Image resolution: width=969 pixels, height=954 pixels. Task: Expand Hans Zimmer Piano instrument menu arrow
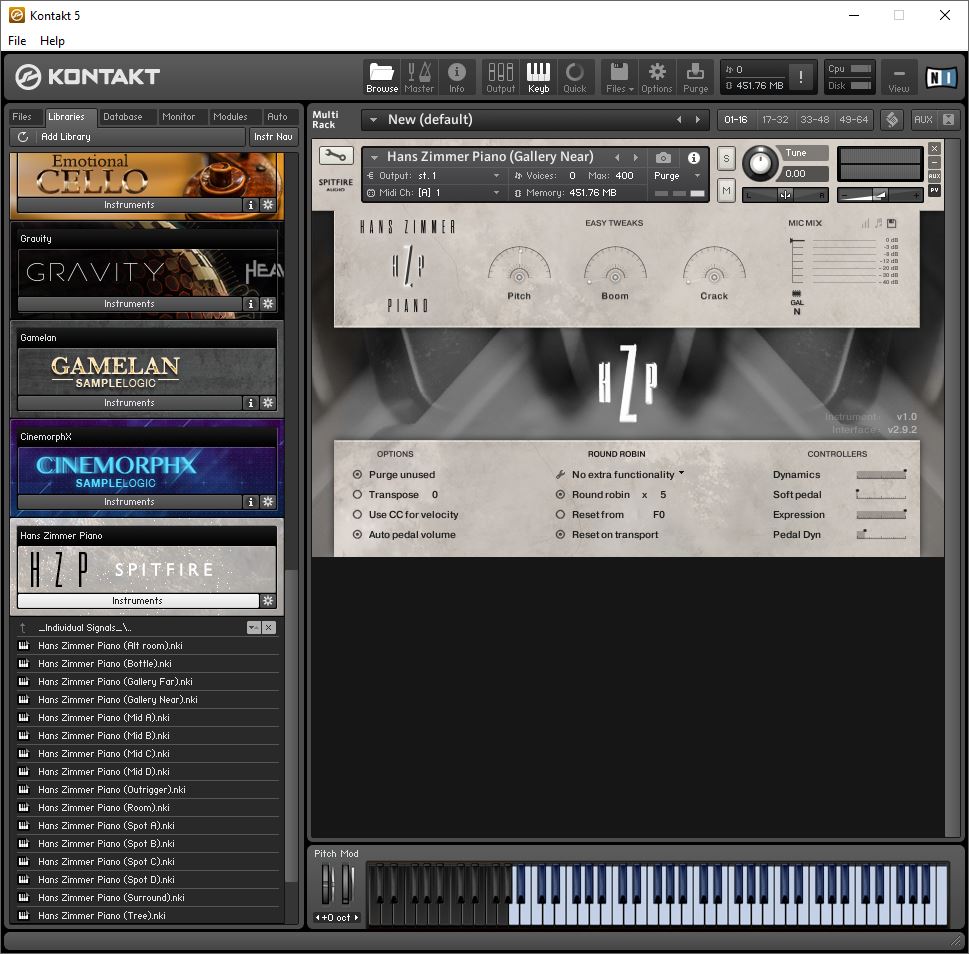tap(374, 158)
